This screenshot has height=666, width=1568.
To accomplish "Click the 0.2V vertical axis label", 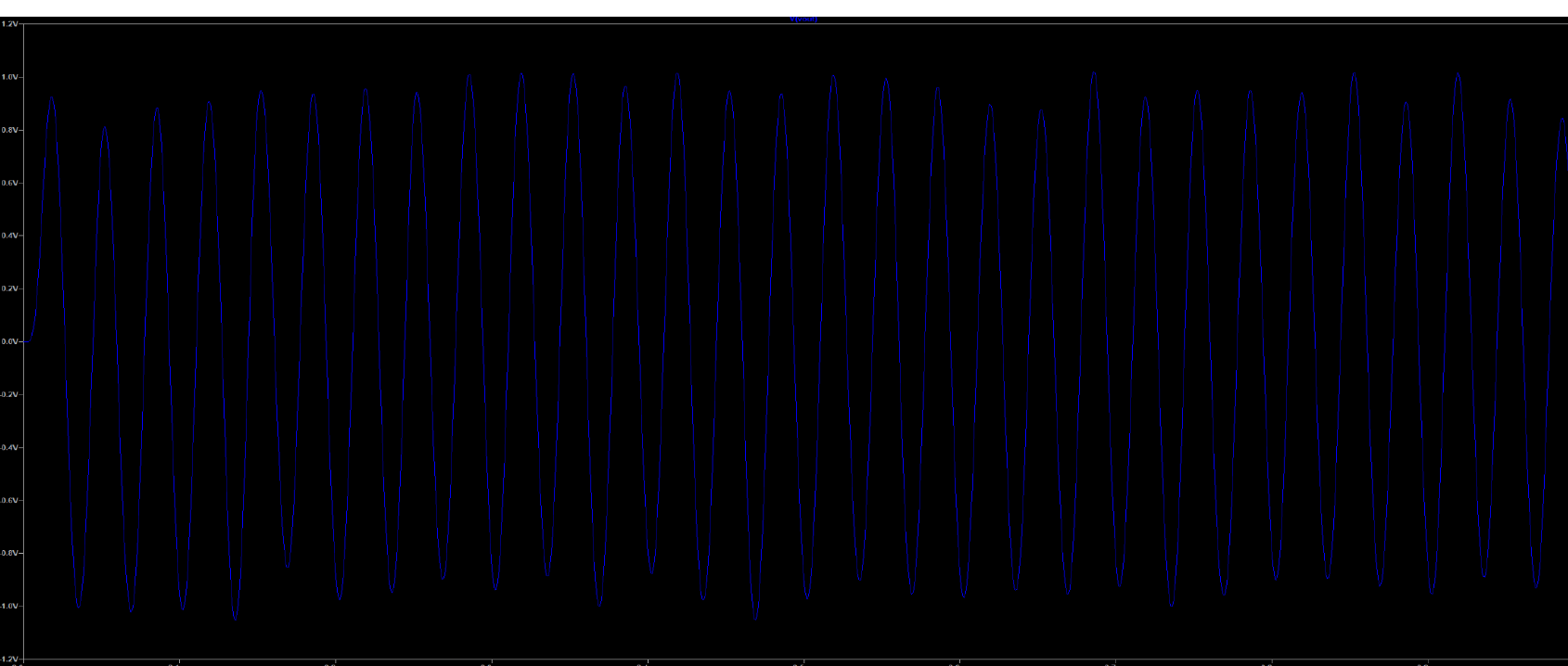I will [10, 289].
